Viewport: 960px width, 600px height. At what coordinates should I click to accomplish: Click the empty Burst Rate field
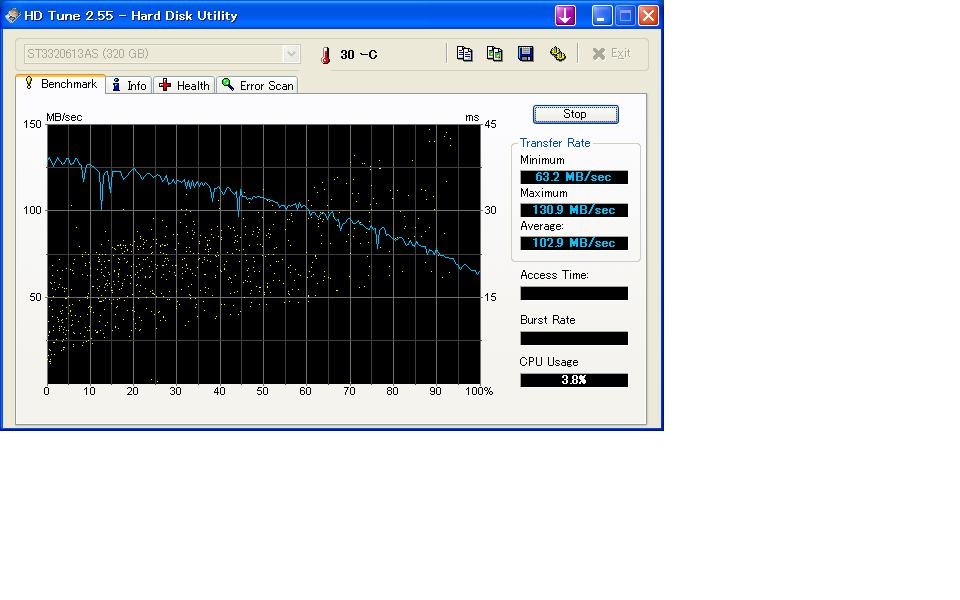coord(574,339)
